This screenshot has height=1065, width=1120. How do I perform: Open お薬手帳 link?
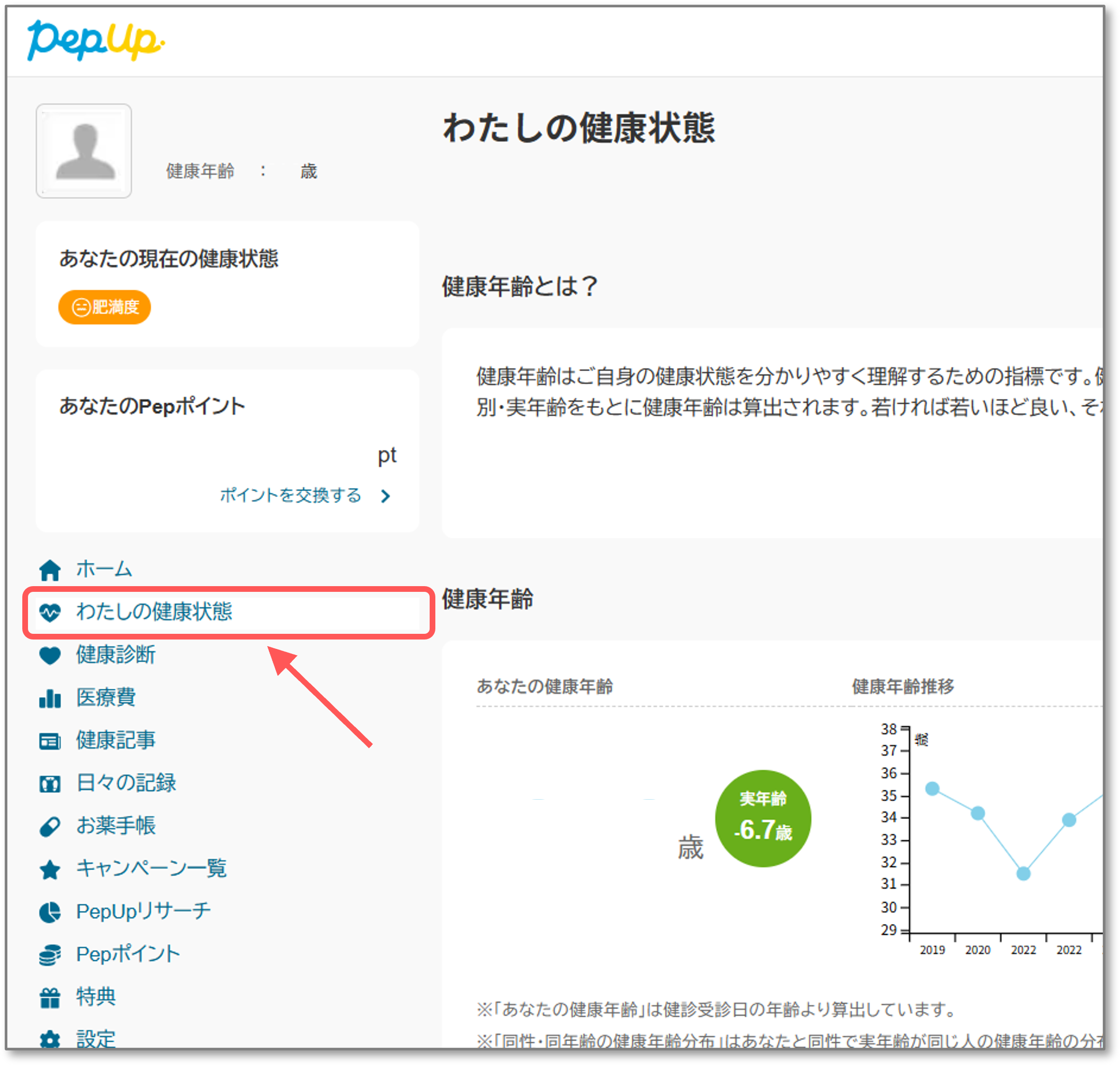[115, 826]
